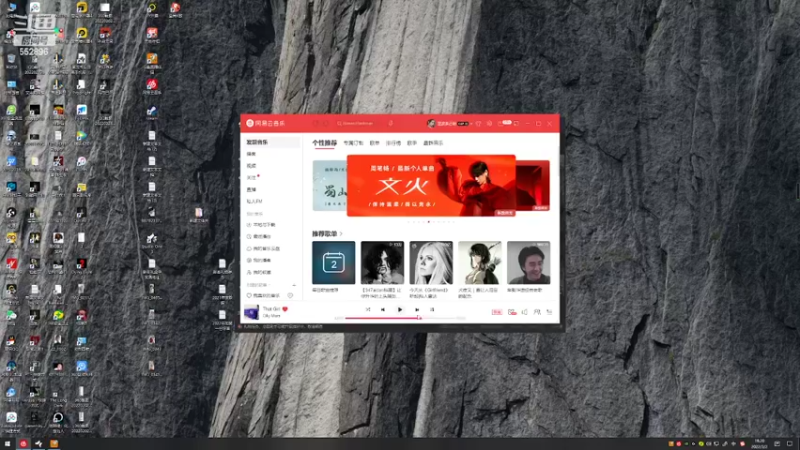Unlike the song with red heart
The width and height of the screenshot is (800, 450).
point(285,309)
